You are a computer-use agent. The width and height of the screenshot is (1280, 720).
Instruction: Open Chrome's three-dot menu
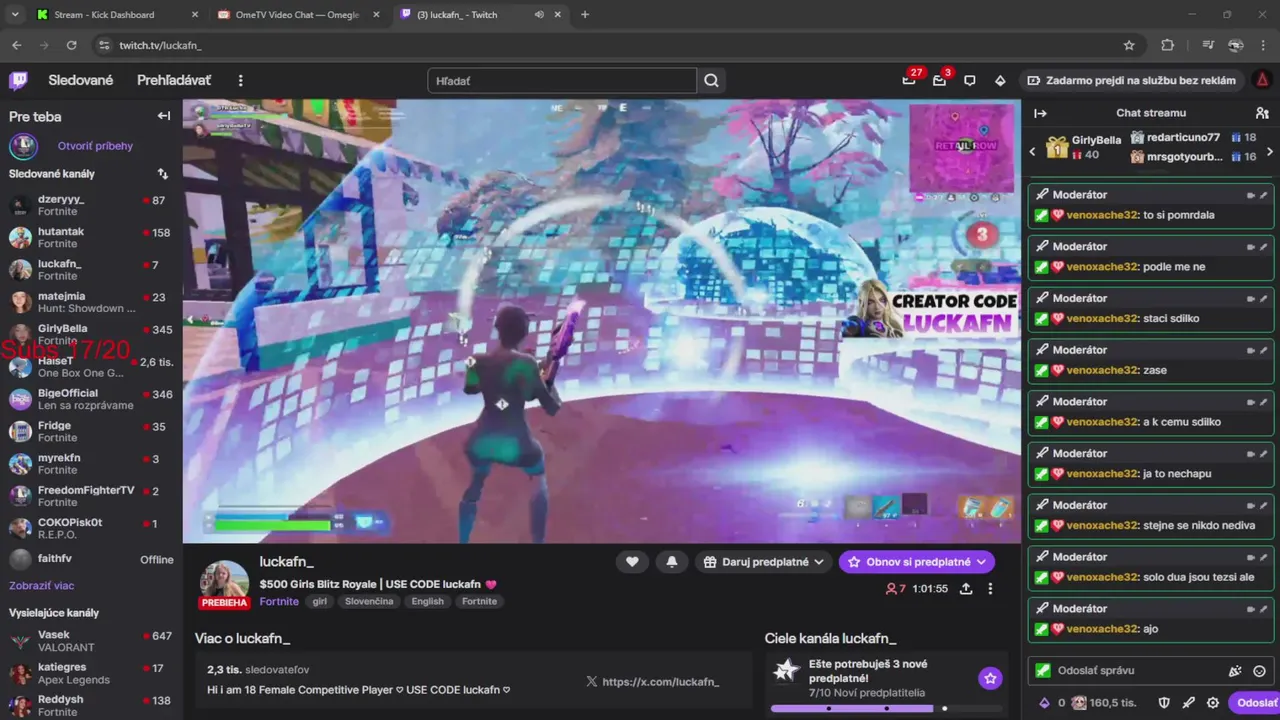tap(1264, 45)
